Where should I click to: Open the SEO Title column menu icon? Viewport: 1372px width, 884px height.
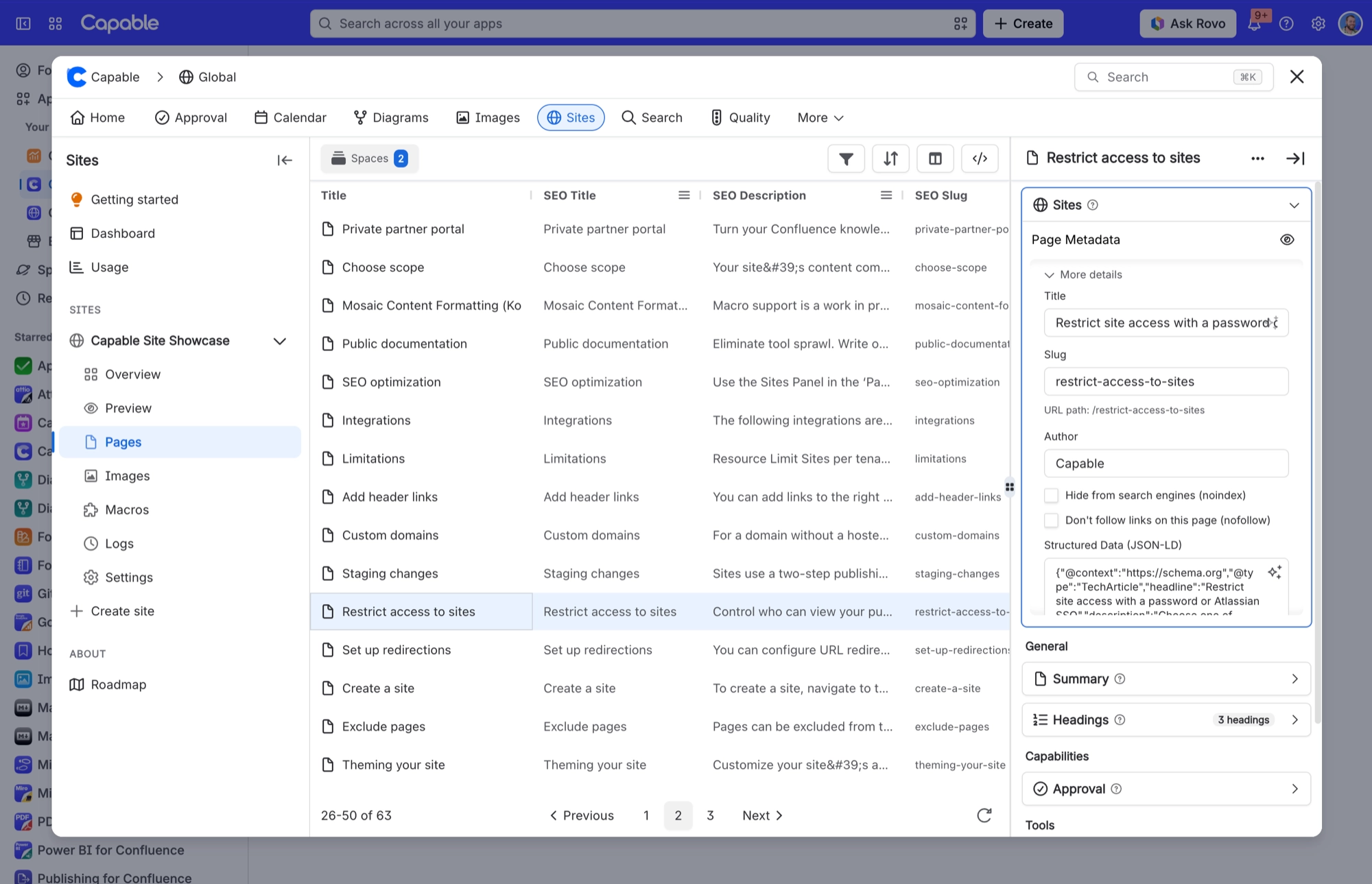(x=684, y=195)
